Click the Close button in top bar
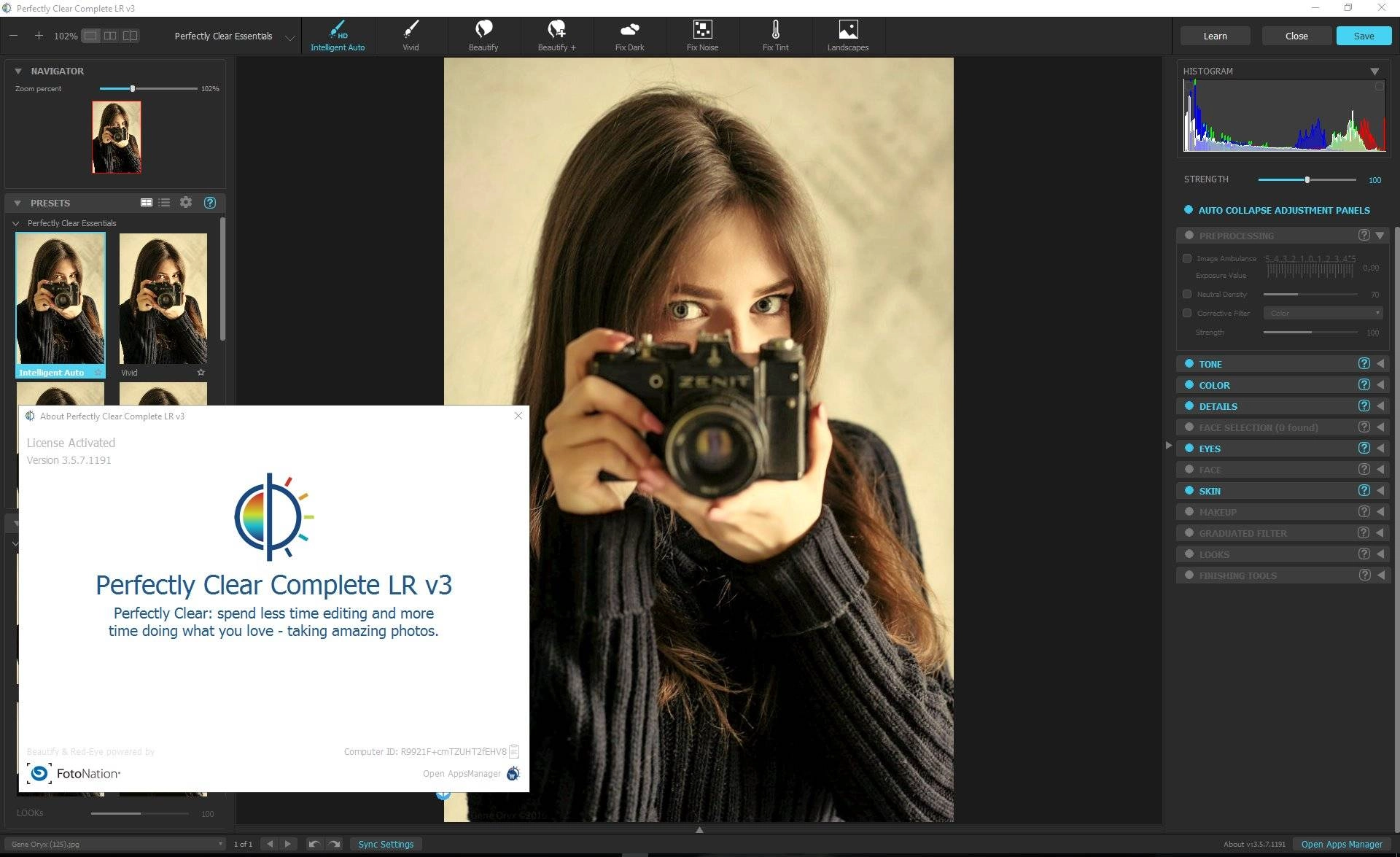1400x857 pixels. click(x=1296, y=36)
